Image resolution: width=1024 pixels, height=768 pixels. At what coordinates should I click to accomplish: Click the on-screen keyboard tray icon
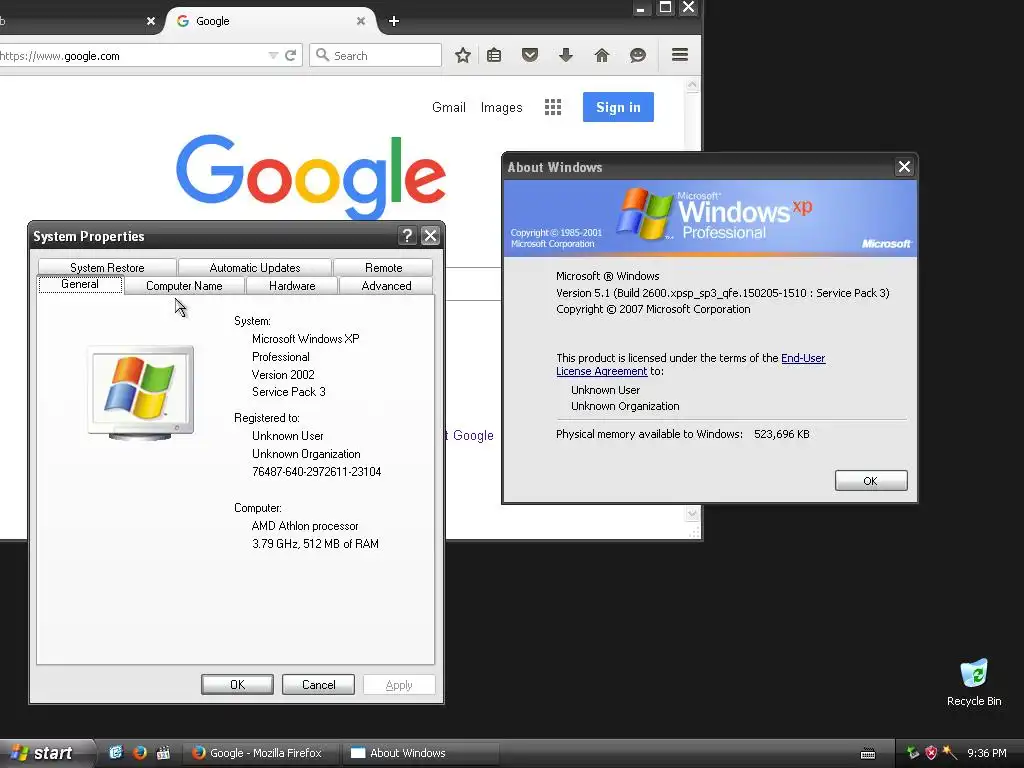[x=868, y=754]
